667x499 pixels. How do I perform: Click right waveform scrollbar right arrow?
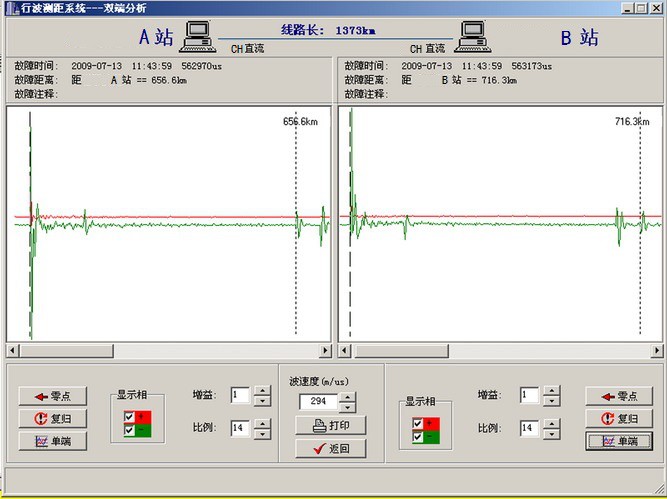coord(656,351)
